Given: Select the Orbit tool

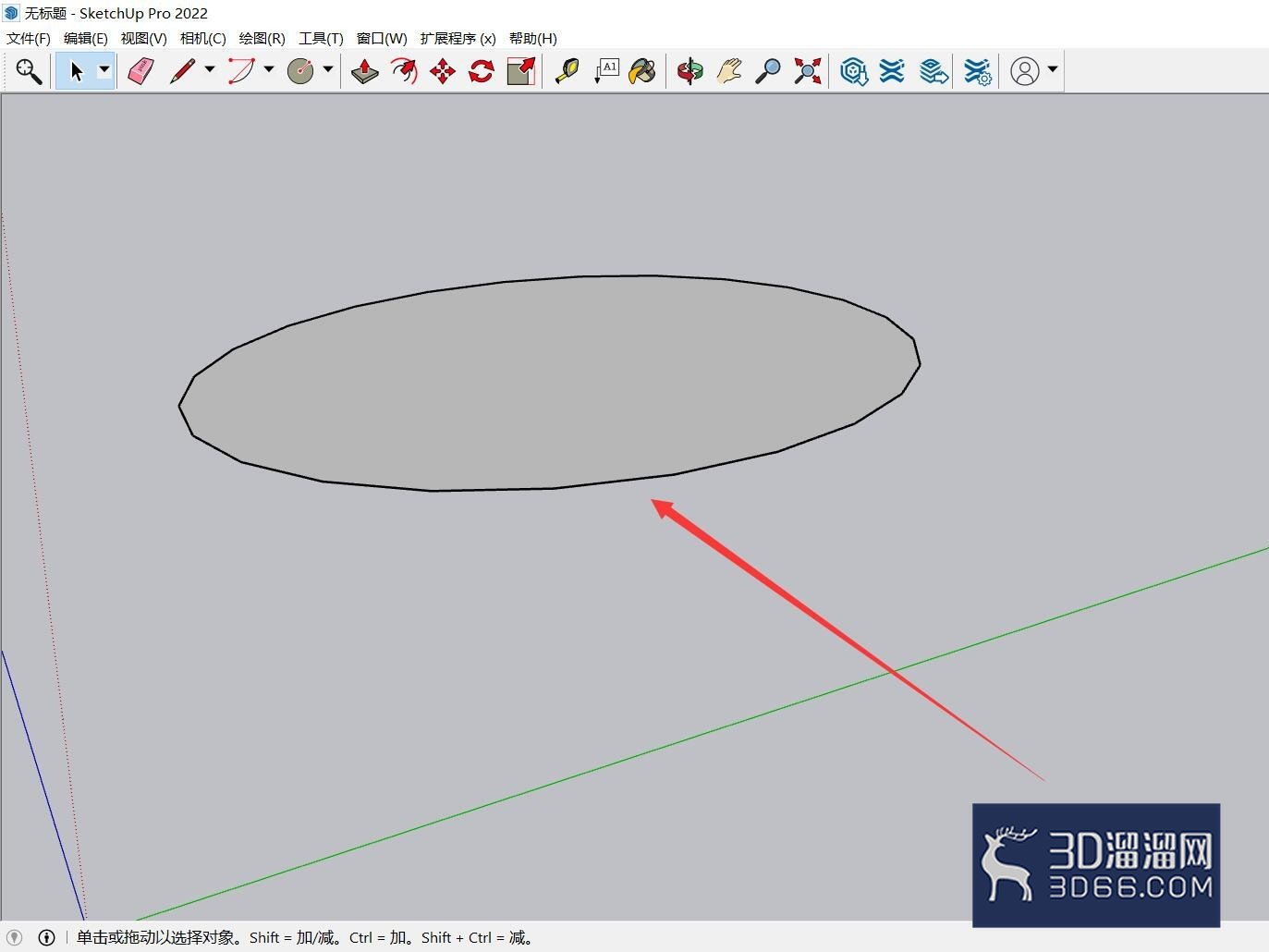Looking at the screenshot, I should pyautogui.click(x=689, y=71).
